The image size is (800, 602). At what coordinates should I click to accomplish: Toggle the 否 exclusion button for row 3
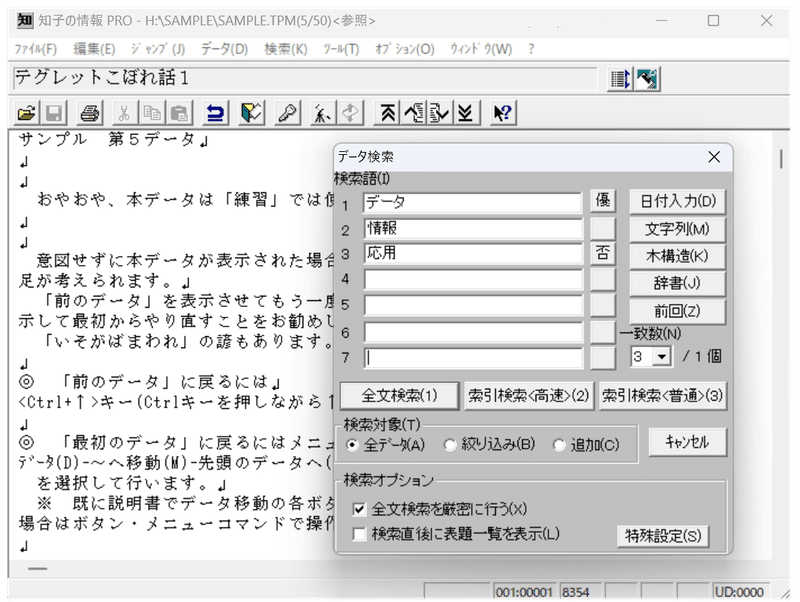(x=603, y=254)
